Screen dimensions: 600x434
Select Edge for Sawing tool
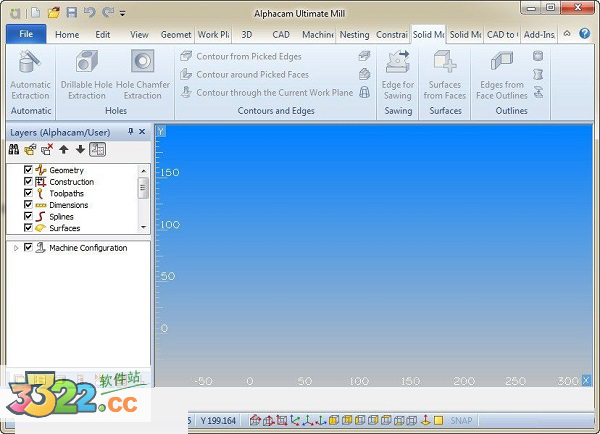(398, 75)
